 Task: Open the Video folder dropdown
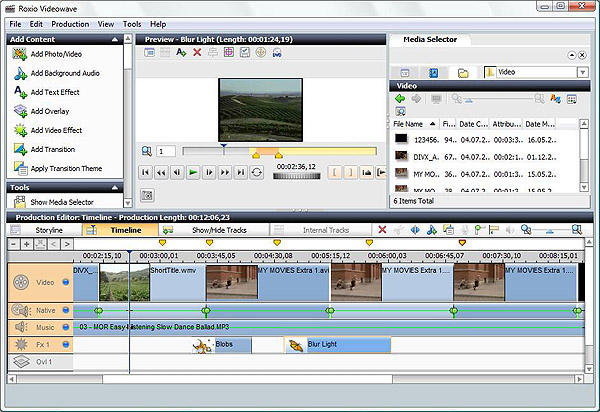(582, 72)
